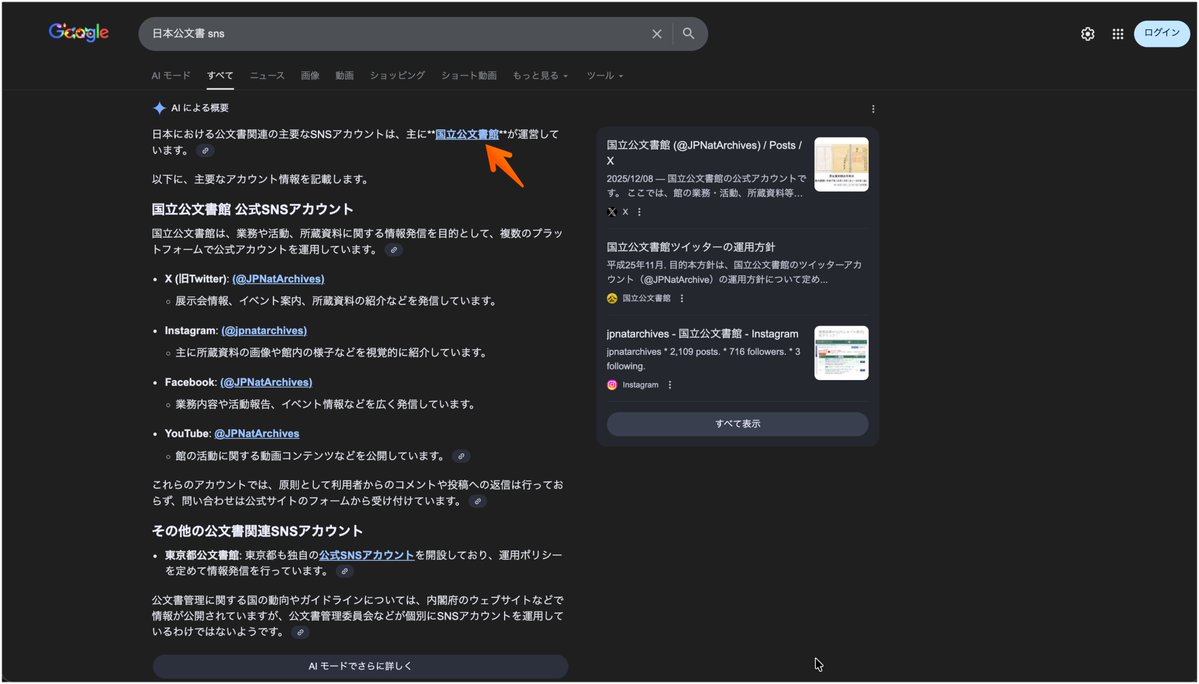Switch to the 画像 tab
The height and width of the screenshot is (684, 1199).
pyautogui.click(x=310, y=76)
